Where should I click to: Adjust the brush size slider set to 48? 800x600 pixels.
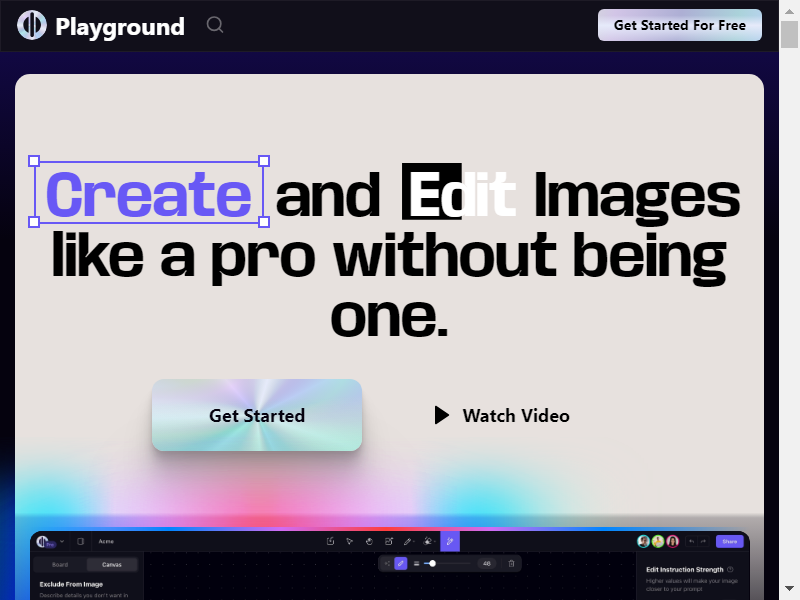[x=433, y=564]
